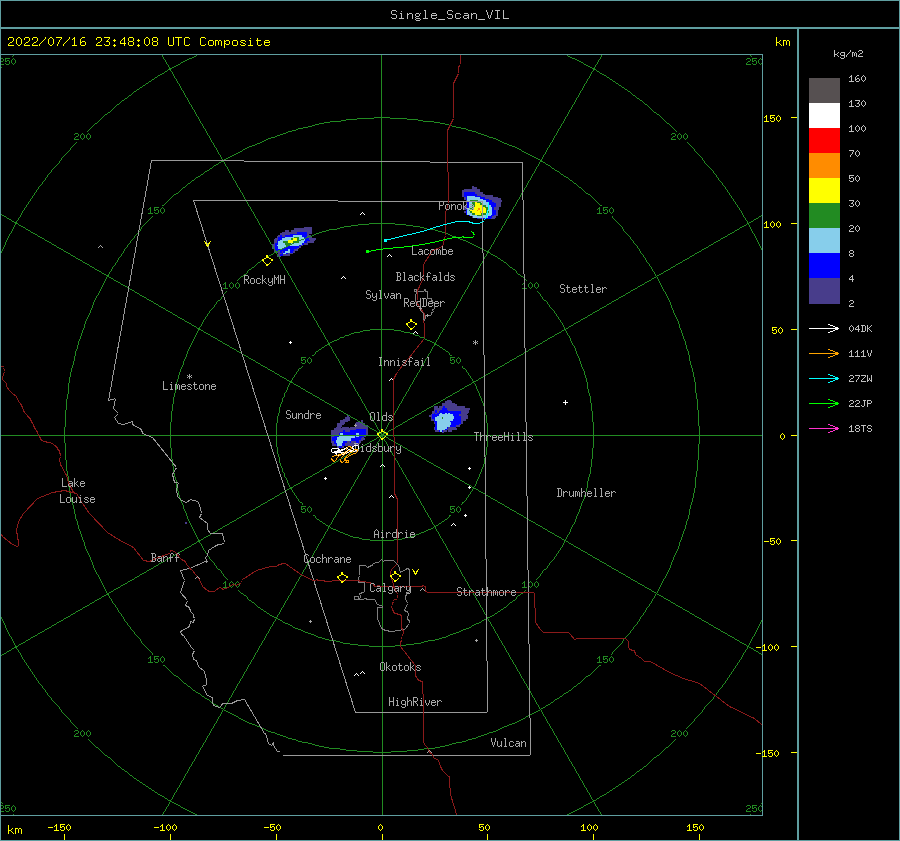Image resolution: width=900 pixels, height=841 pixels.
Task: Click the Limestone label
Action: click(189, 386)
